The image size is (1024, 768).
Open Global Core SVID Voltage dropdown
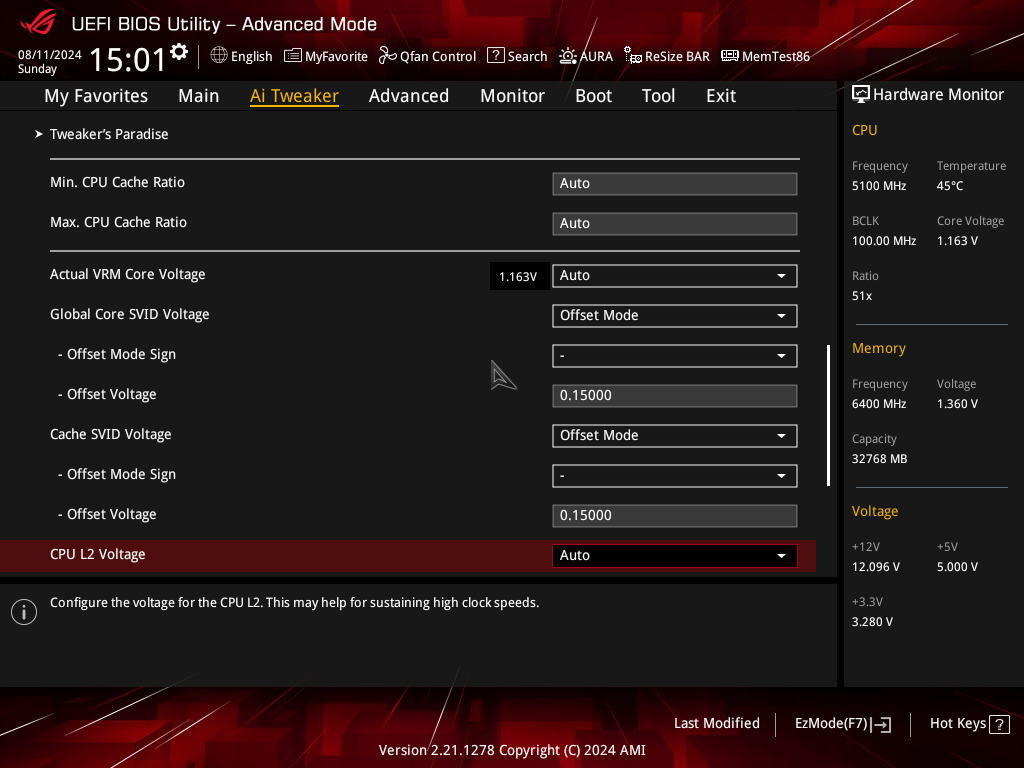pyautogui.click(x=674, y=315)
